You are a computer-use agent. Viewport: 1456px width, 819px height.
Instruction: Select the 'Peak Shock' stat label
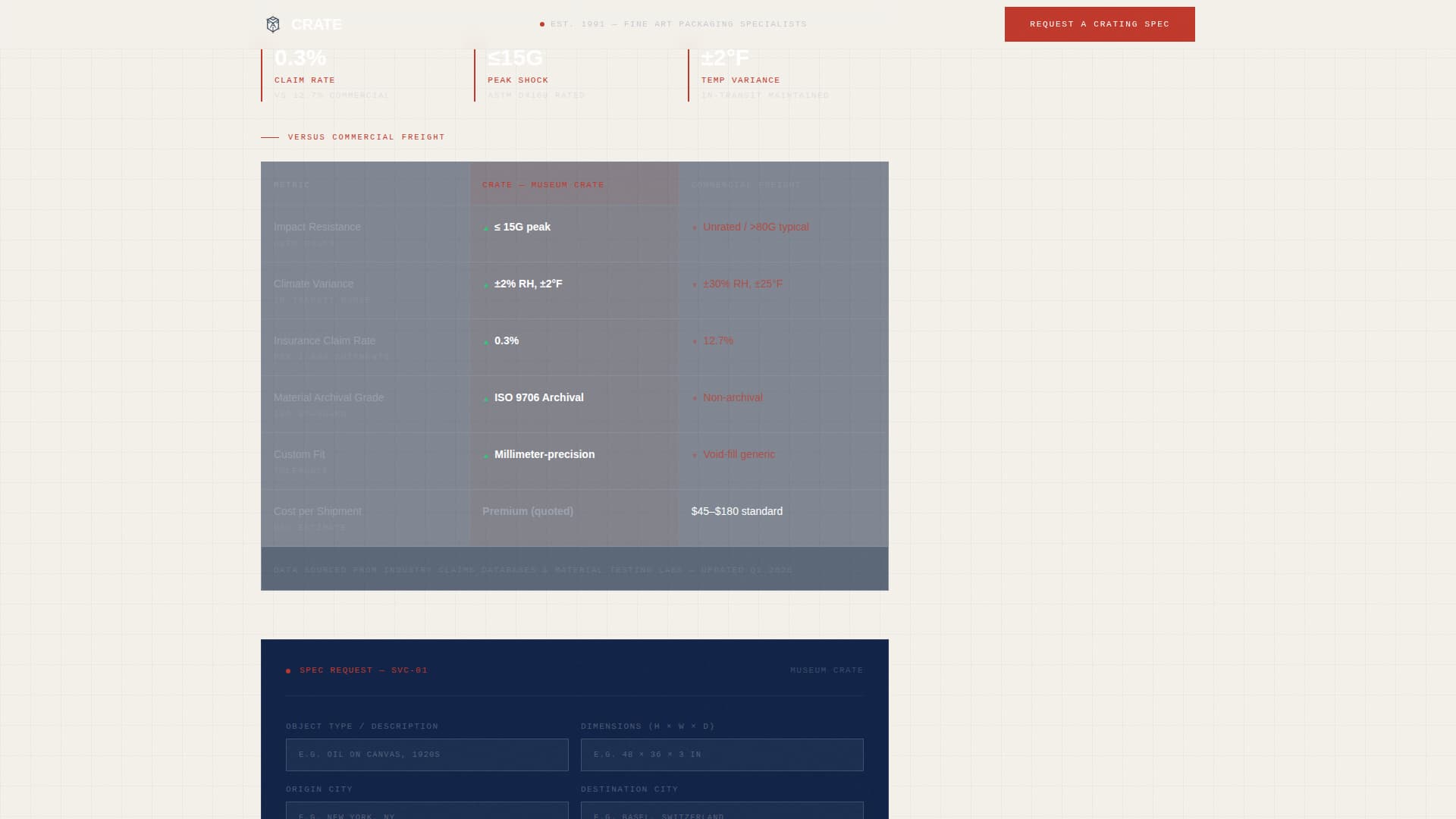(518, 80)
